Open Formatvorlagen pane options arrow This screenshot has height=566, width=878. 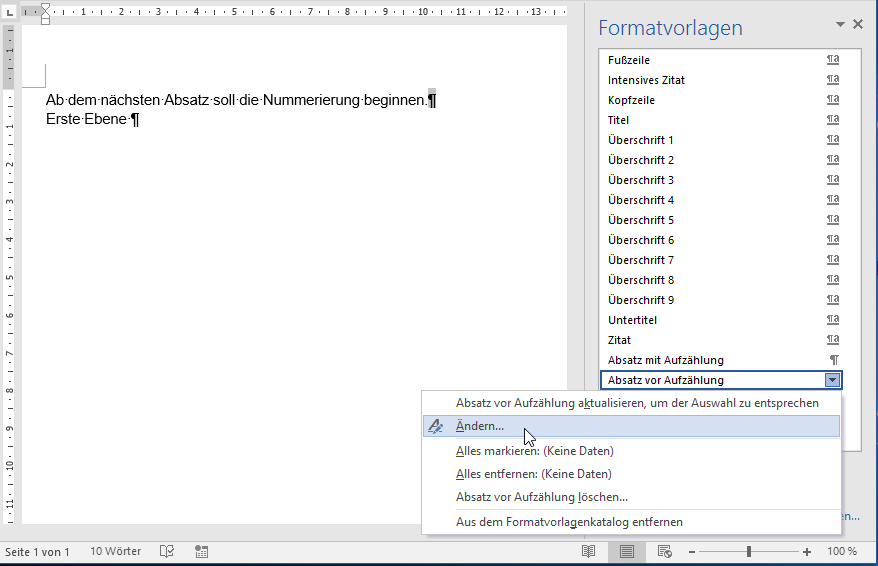pos(839,25)
